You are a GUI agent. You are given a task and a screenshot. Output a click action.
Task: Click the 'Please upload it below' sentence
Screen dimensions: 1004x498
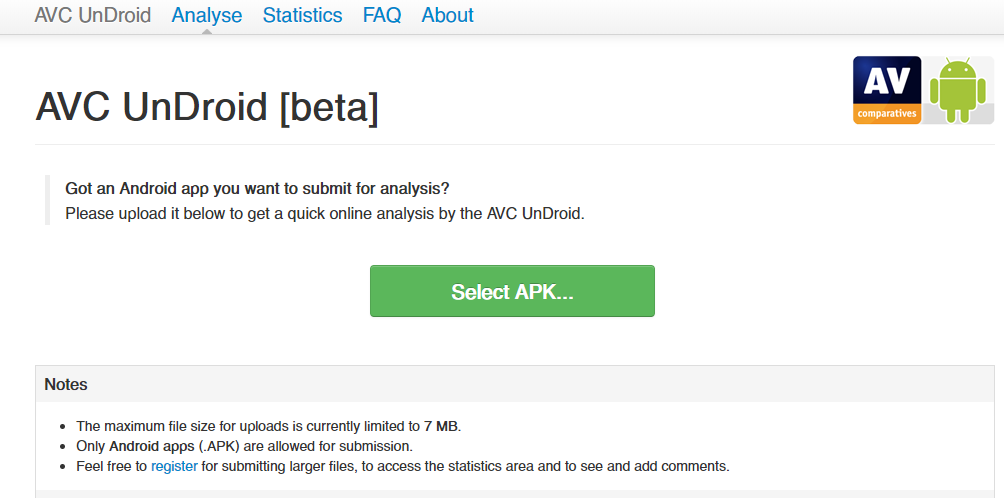pos(324,213)
